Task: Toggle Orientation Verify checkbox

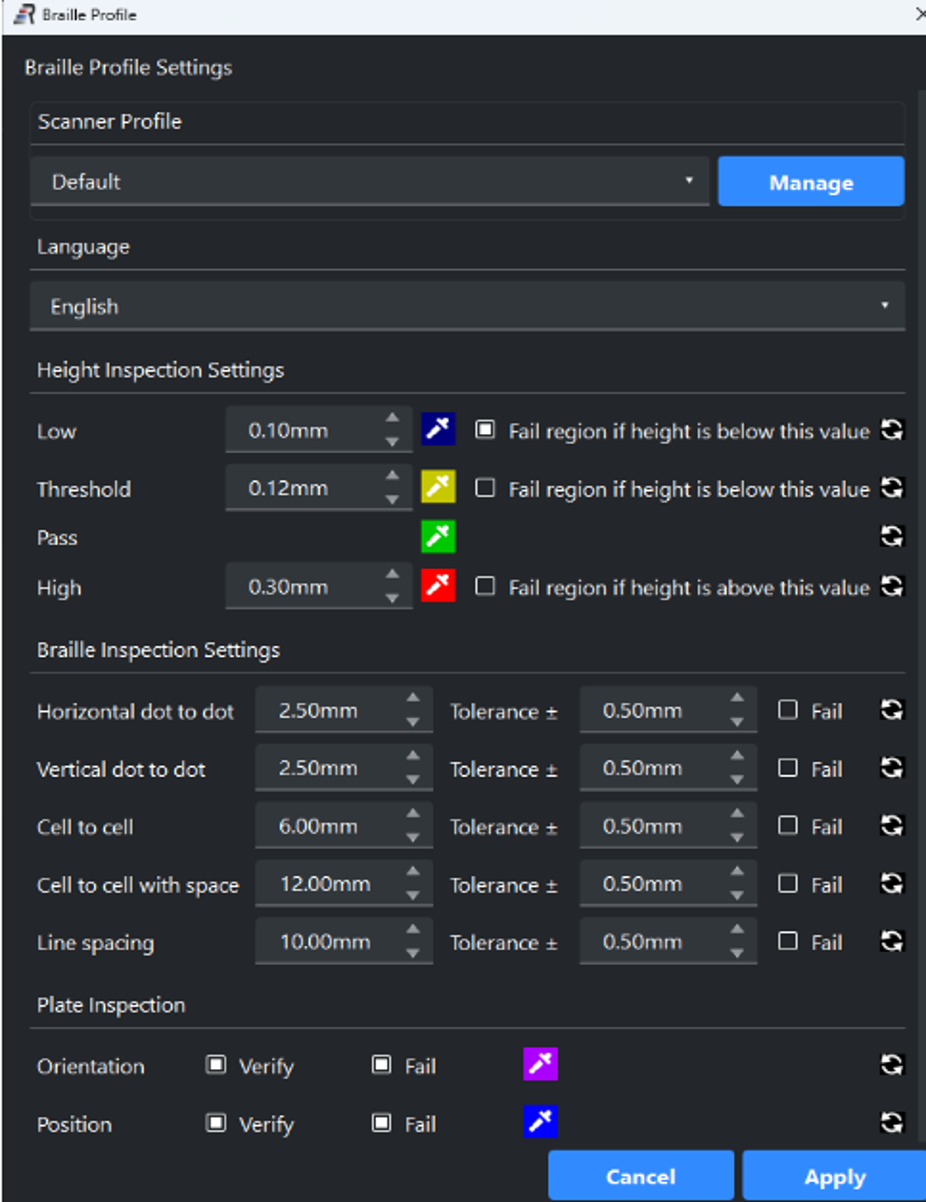Action: (x=216, y=1065)
